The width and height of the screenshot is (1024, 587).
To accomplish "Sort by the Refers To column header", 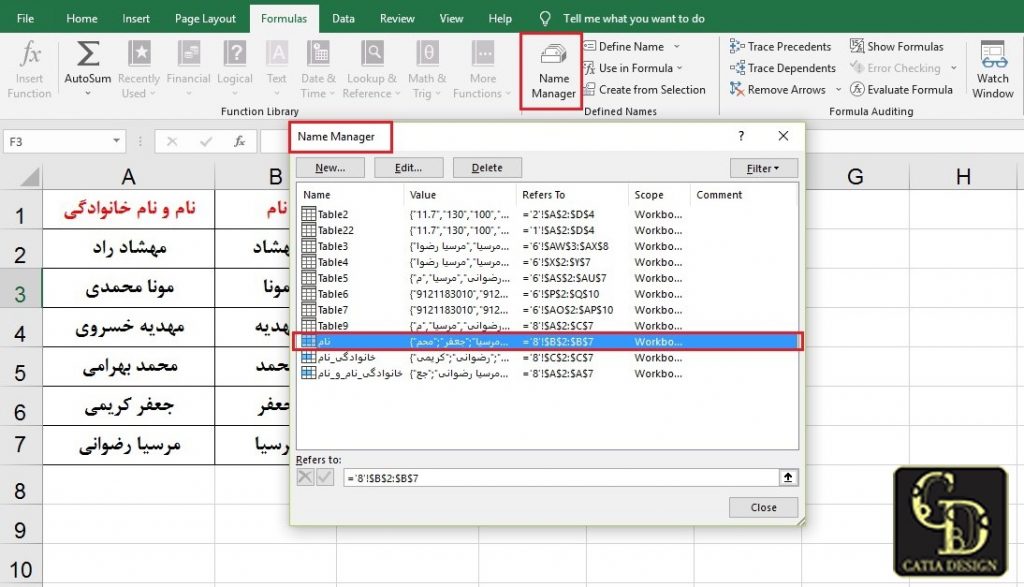I will tap(571, 195).
